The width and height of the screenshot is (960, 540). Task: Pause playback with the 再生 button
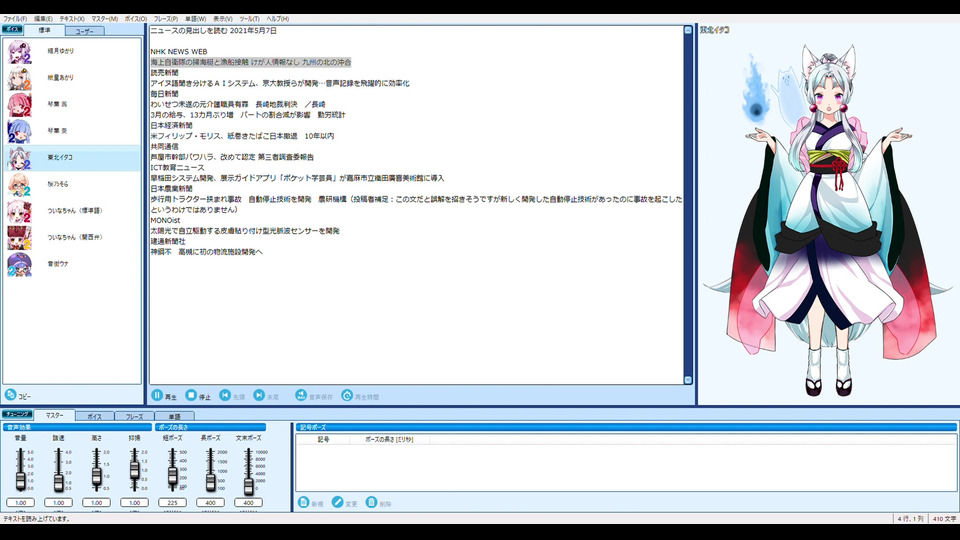click(157, 396)
